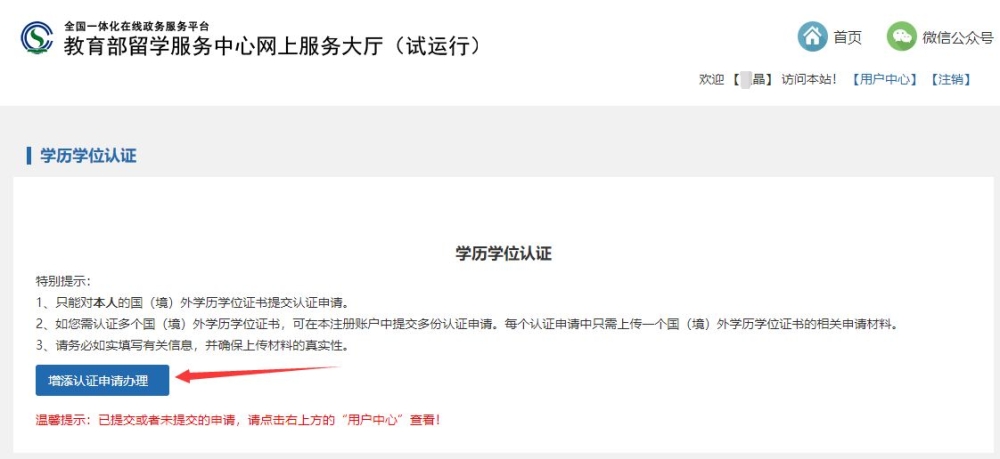The height and width of the screenshot is (459, 1000).
Task: Click the small 全国一体化在线政务服务平台 caption
Action: (136, 27)
